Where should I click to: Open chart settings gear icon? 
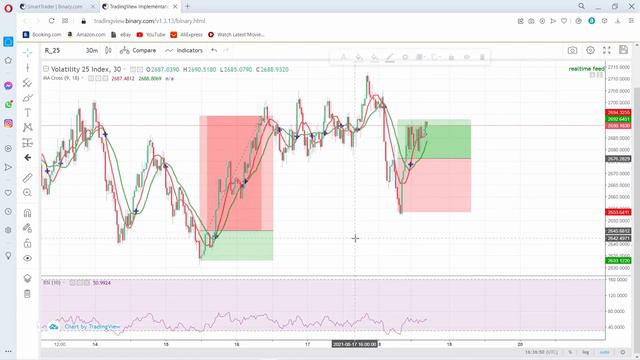[590, 50]
